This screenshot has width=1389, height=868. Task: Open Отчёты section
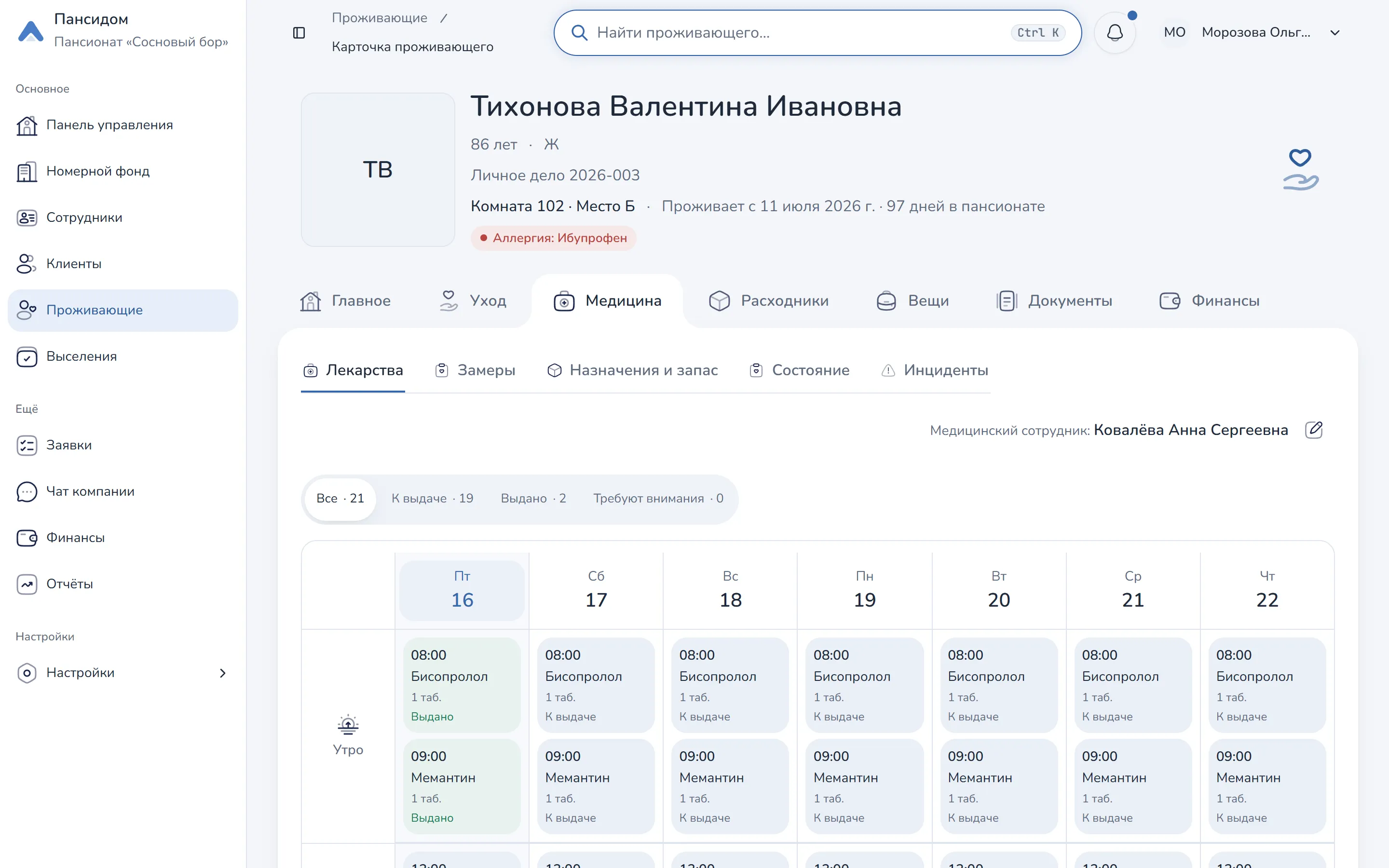123,584
